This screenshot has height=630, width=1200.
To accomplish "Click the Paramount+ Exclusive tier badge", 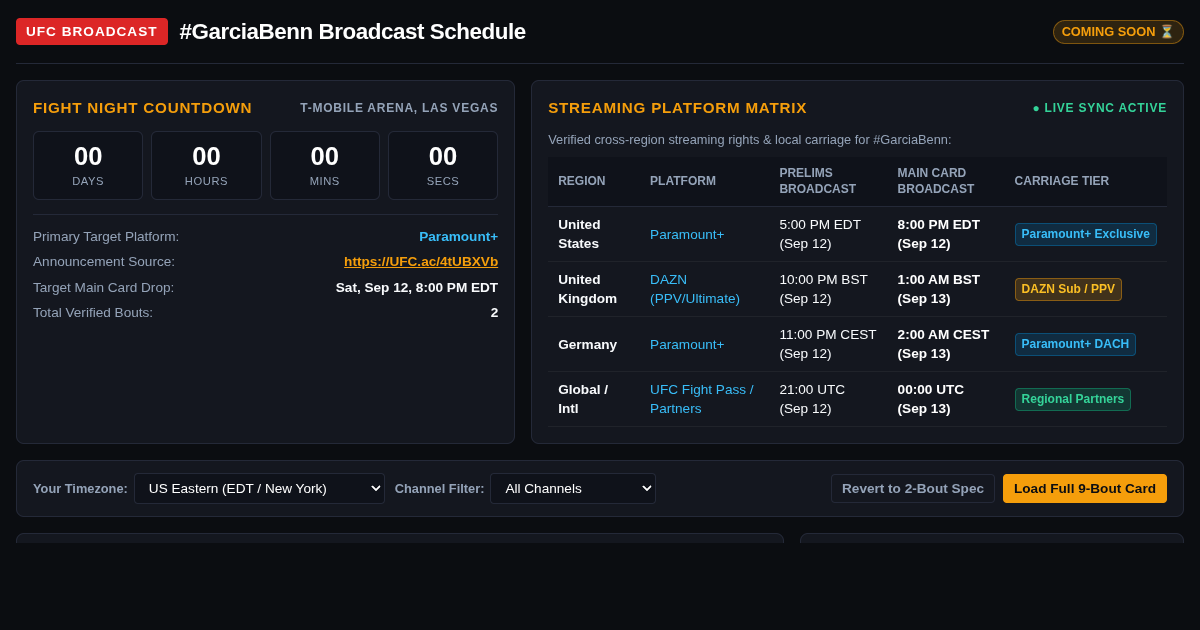I will point(1086,234).
